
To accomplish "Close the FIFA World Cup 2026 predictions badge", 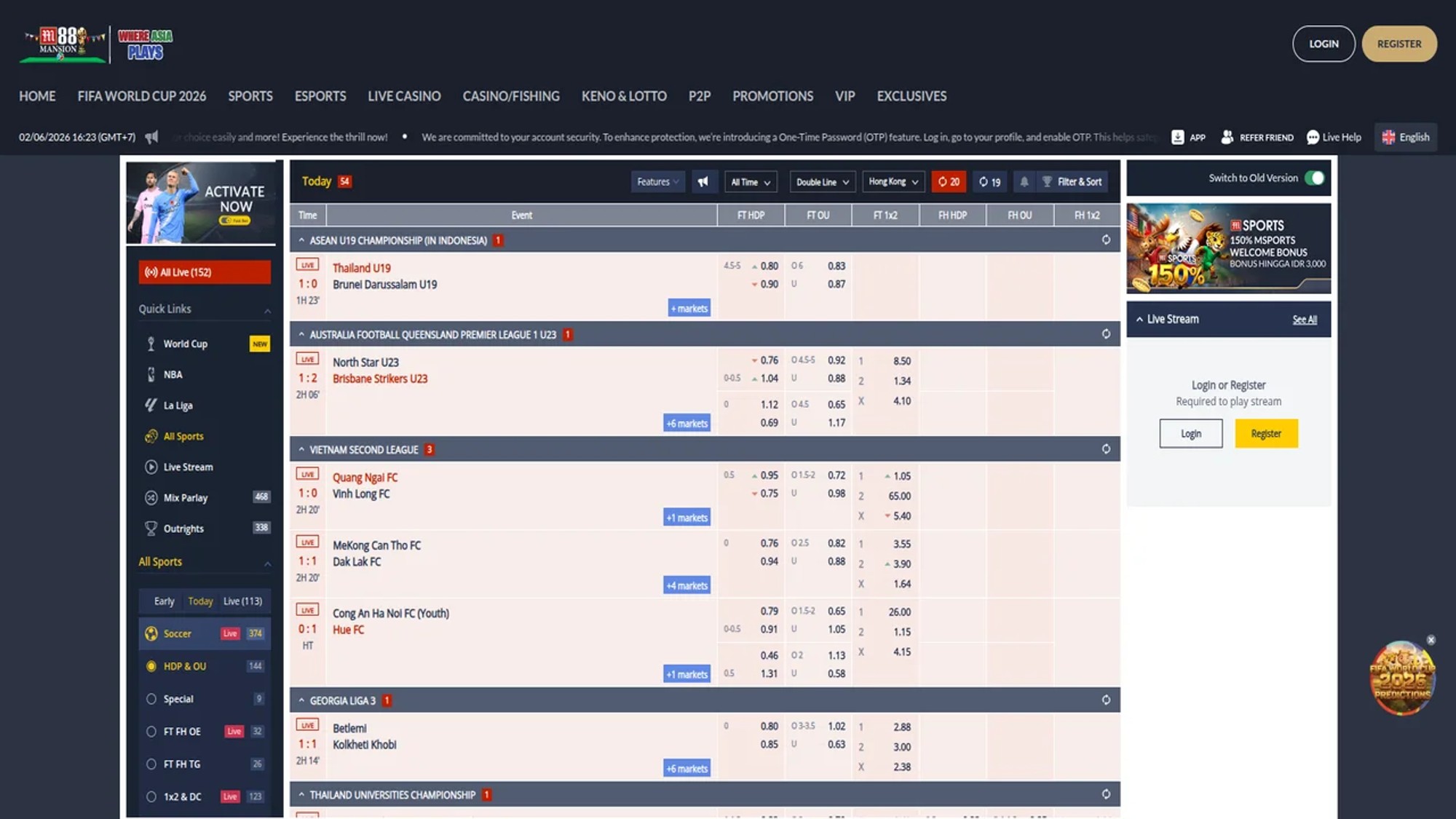I will [1431, 640].
